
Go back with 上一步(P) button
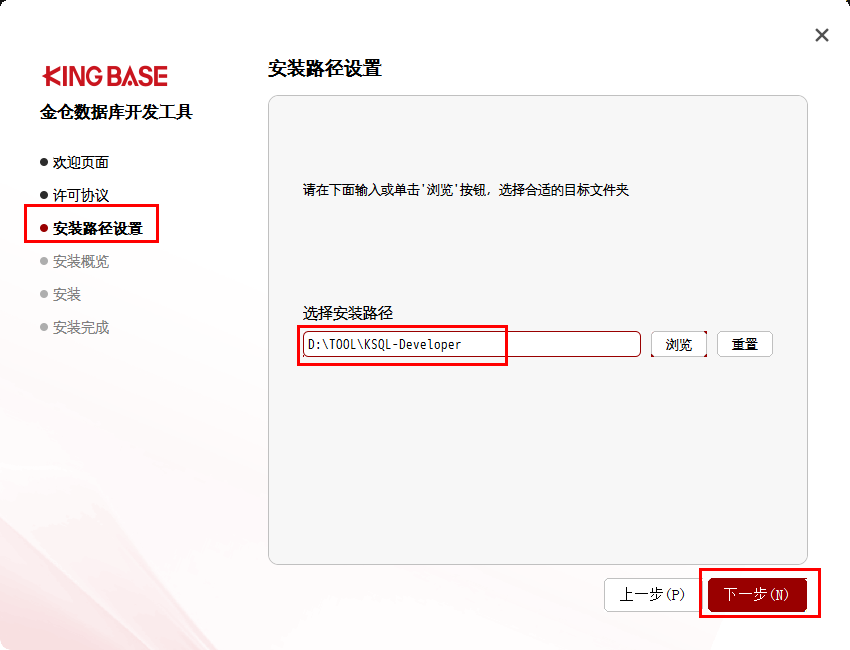[652, 595]
